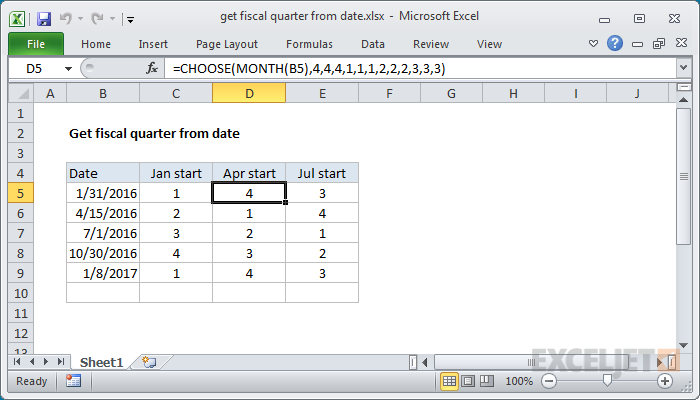
Task: Switch to the Review ribbon tab
Action: coord(431,44)
